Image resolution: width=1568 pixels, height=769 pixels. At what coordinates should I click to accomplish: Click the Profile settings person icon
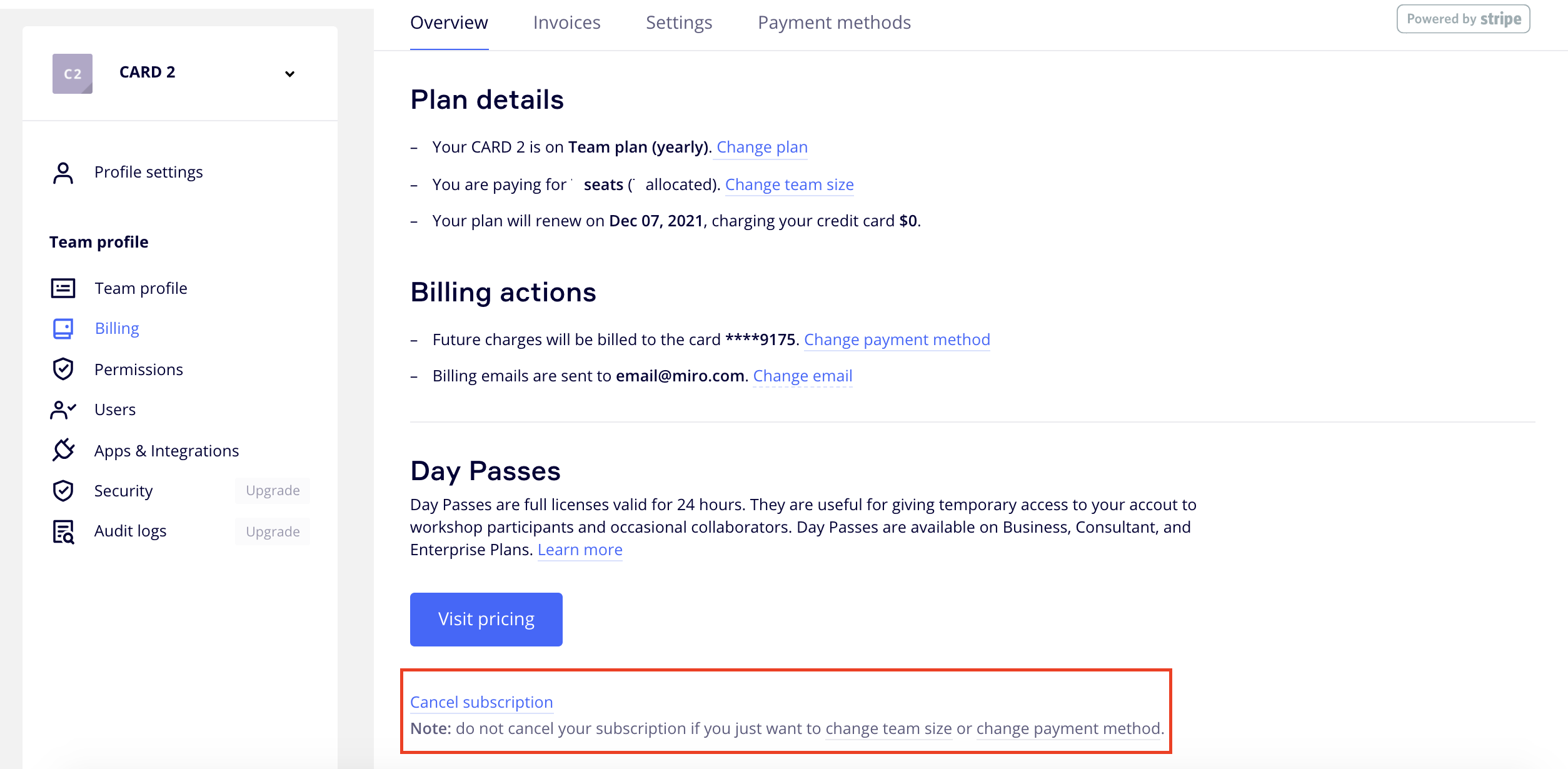[63, 173]
